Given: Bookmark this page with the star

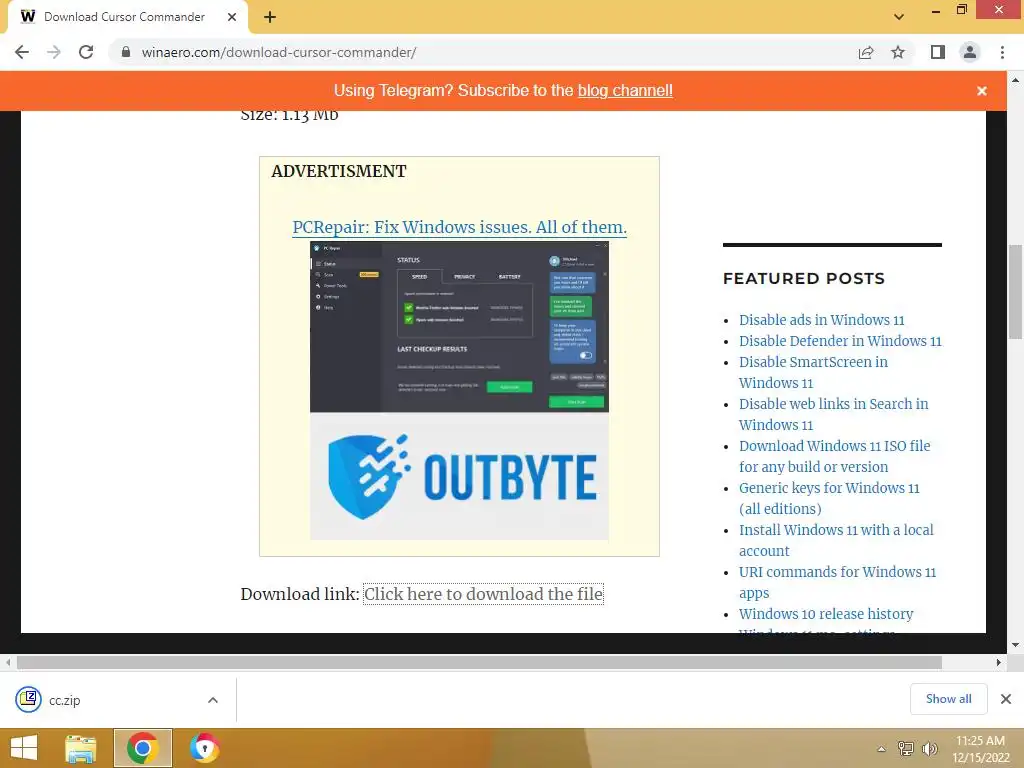Looking at the screenshot, I should 898,52.
